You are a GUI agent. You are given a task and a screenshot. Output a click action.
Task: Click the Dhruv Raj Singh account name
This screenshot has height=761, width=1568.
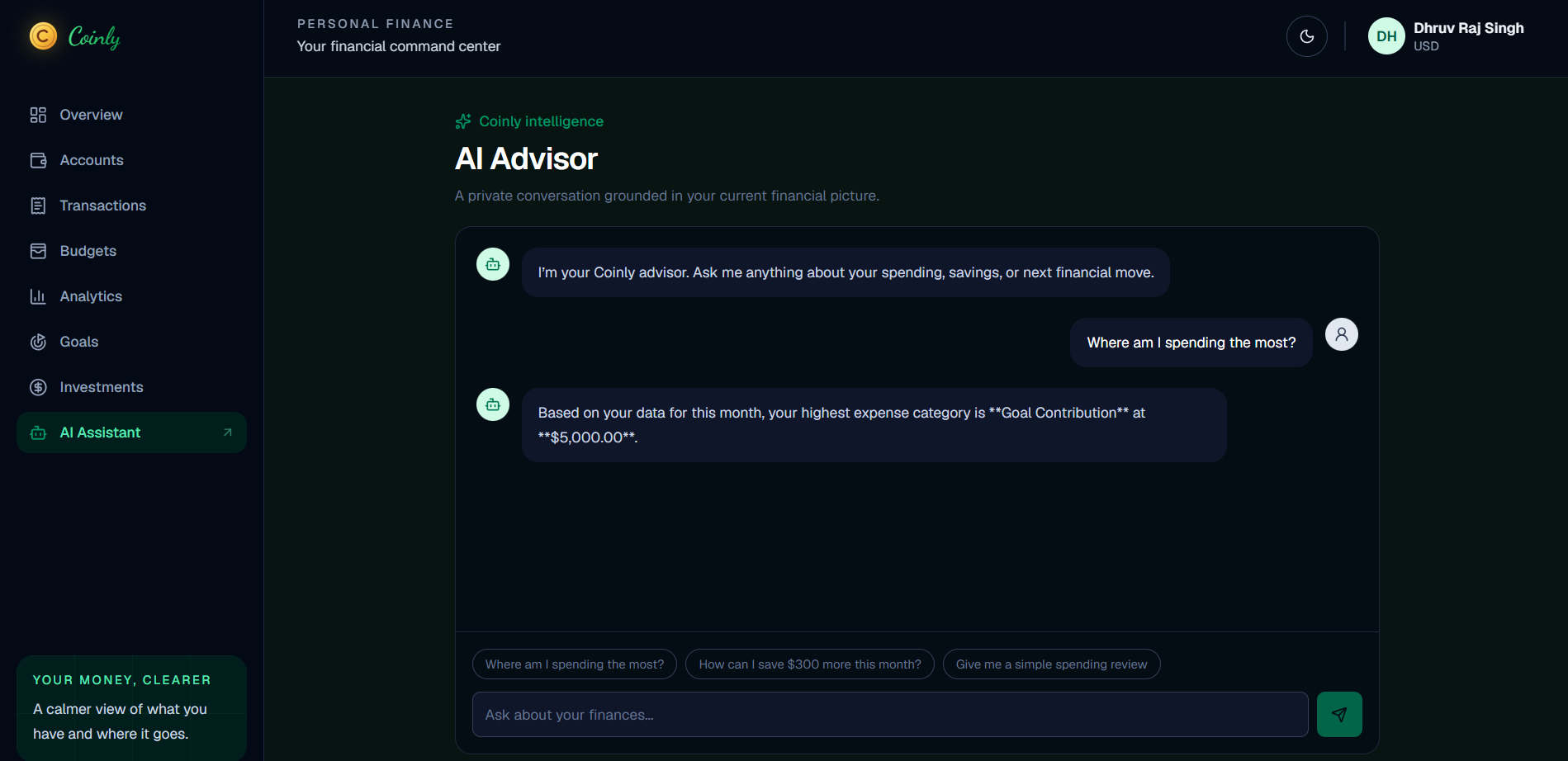1468,28
